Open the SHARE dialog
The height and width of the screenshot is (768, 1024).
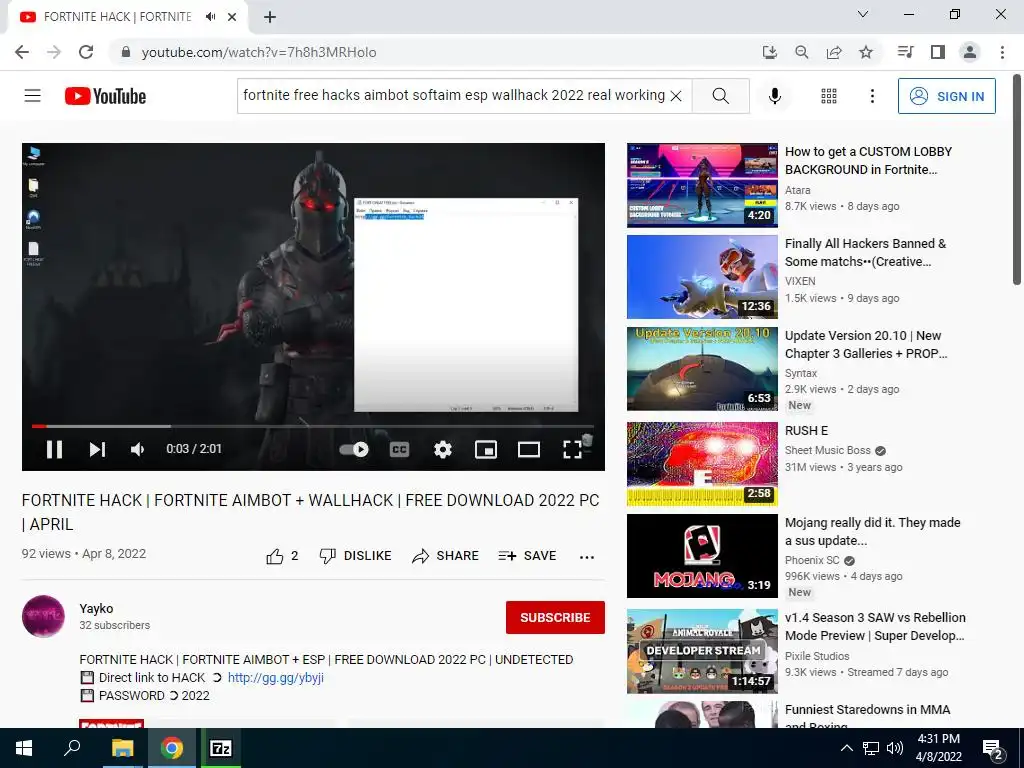pos(445,556)
